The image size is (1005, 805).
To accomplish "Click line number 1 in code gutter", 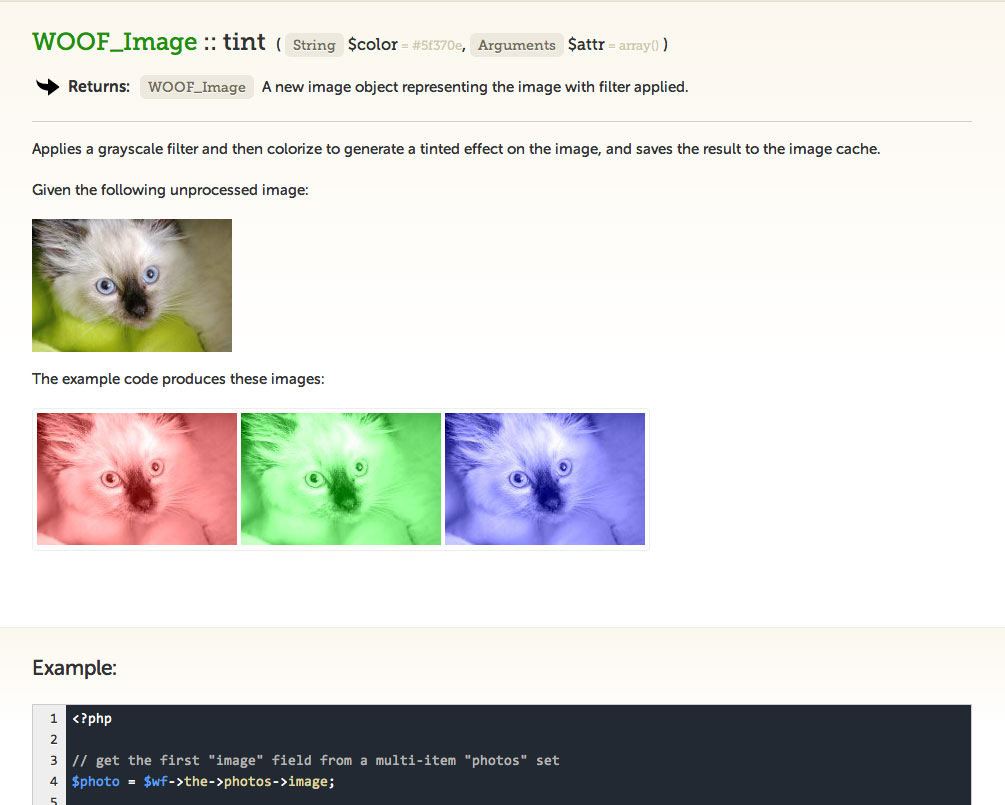I will [53, 718].
